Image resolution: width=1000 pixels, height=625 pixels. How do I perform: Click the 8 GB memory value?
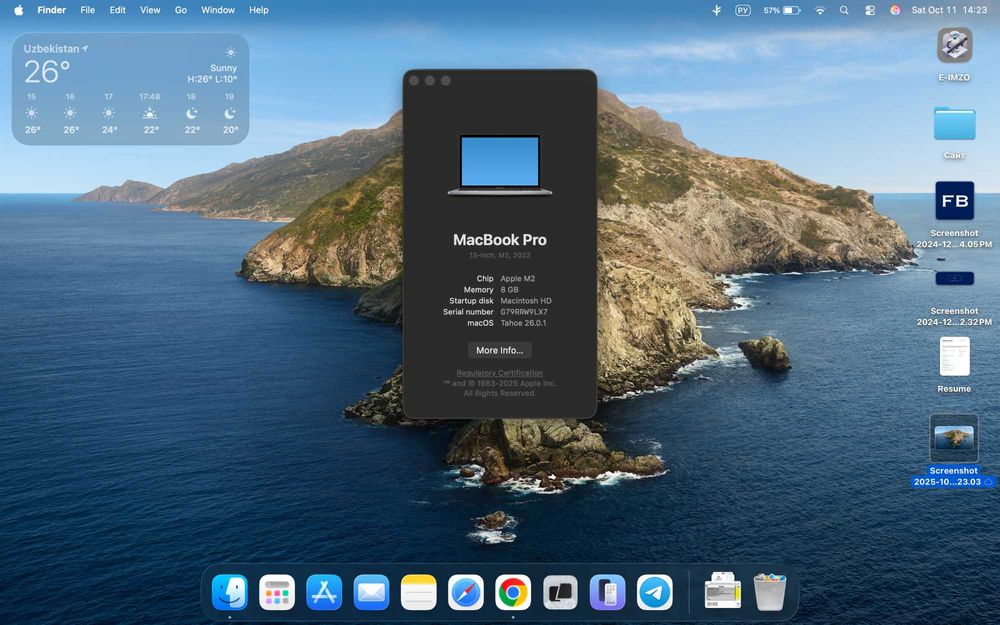pos(509,290)
